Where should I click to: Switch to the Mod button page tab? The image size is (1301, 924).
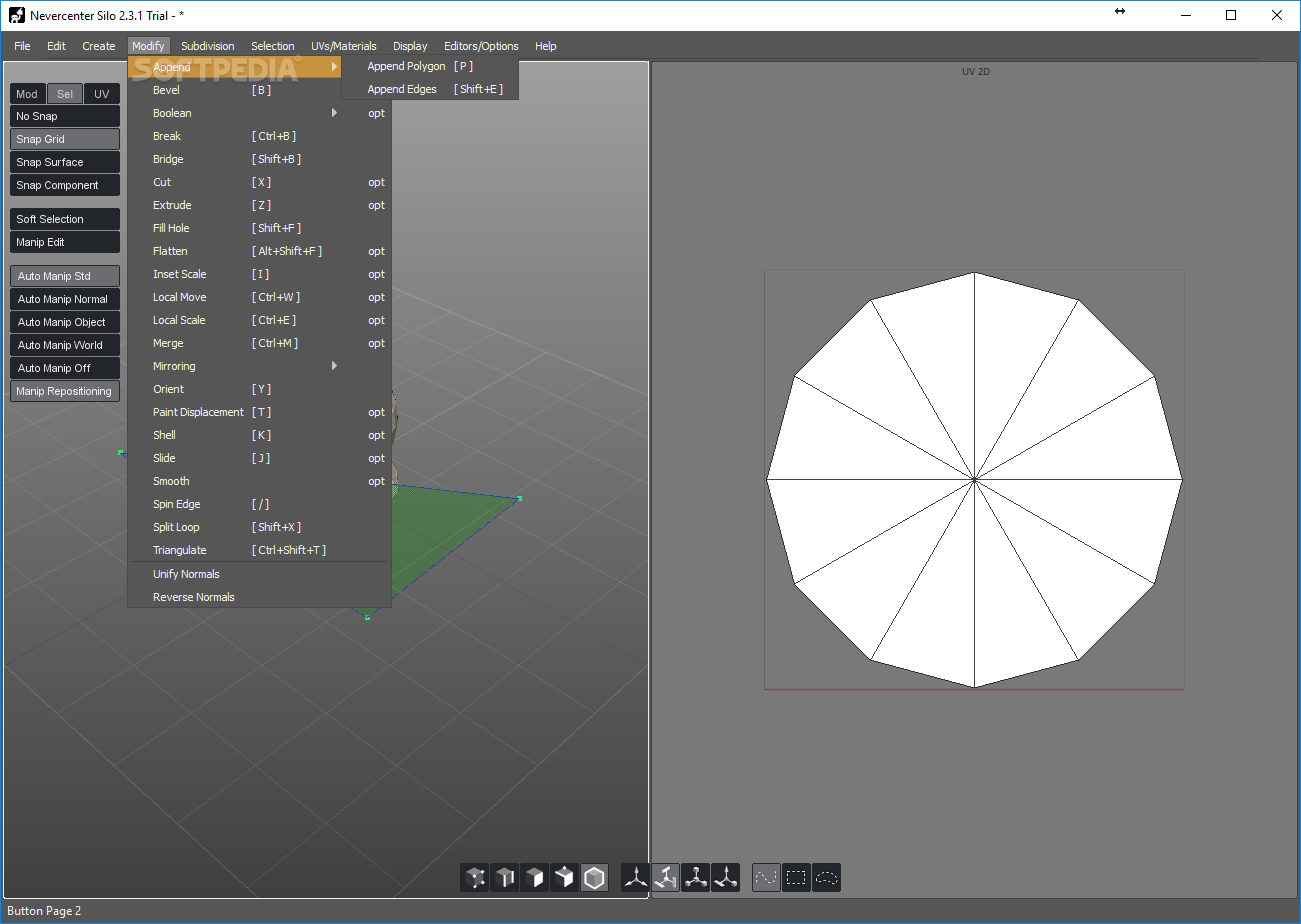pyautogui.click(x=27, y=94)
